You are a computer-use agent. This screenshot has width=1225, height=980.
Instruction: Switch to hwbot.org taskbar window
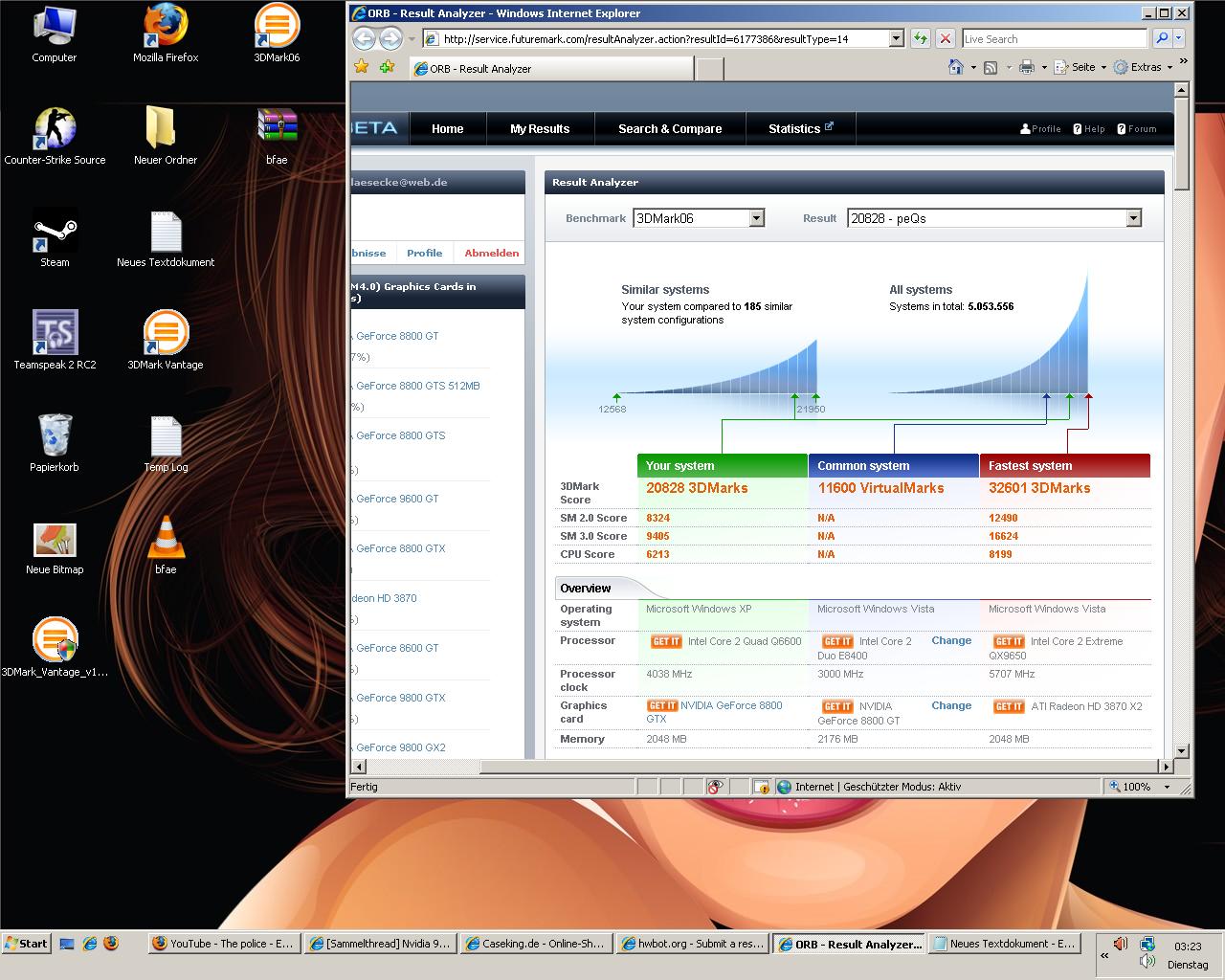pyautogui.click(x=692, y=944)
